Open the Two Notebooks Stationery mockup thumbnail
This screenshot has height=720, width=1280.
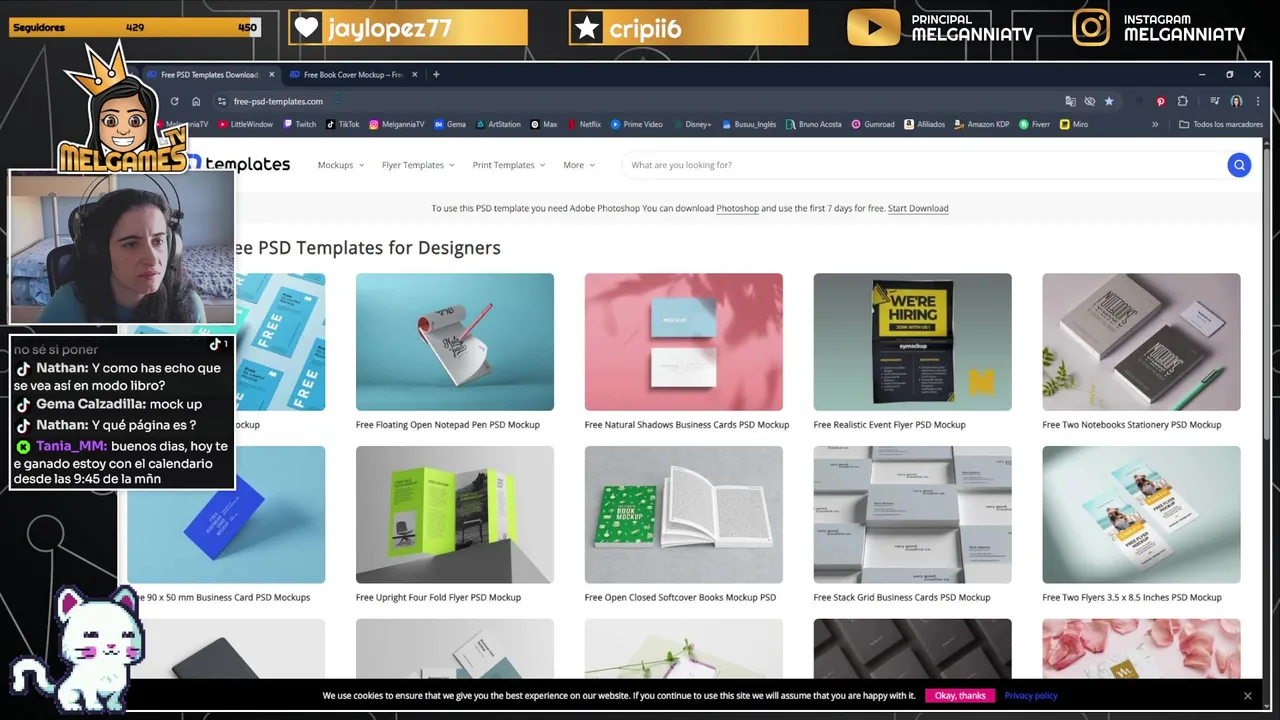(x=1141, y=342)
